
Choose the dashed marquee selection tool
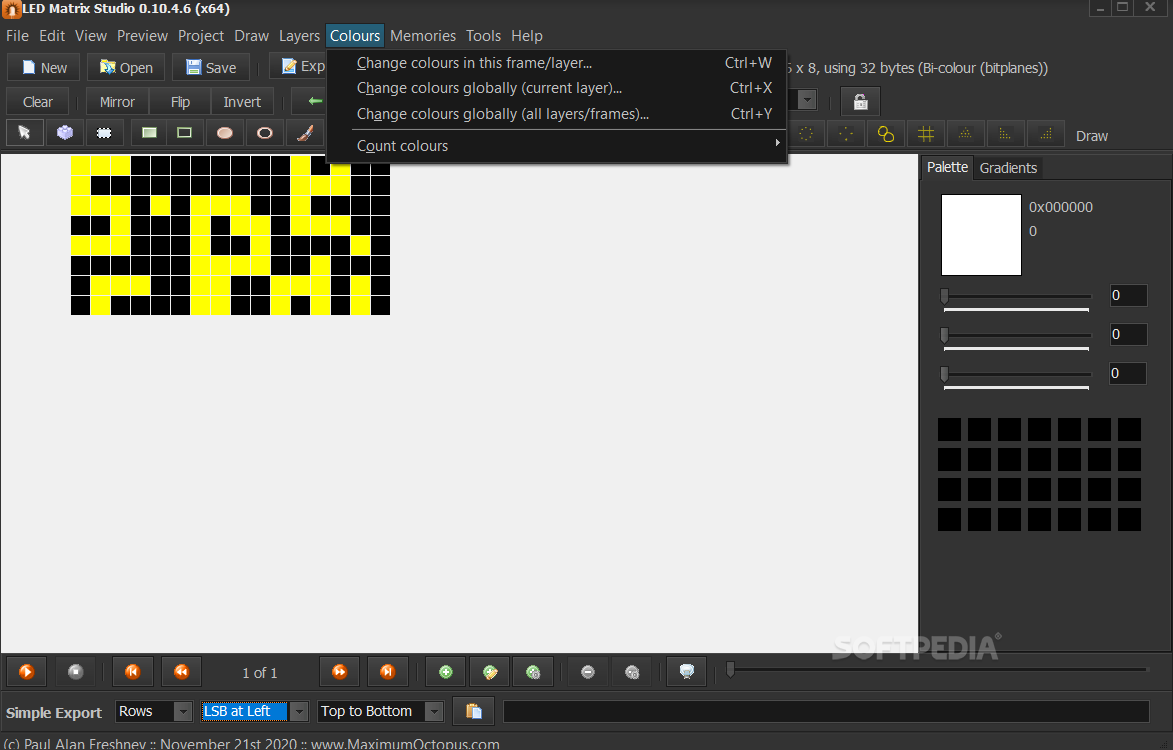(x=104, y=133)
